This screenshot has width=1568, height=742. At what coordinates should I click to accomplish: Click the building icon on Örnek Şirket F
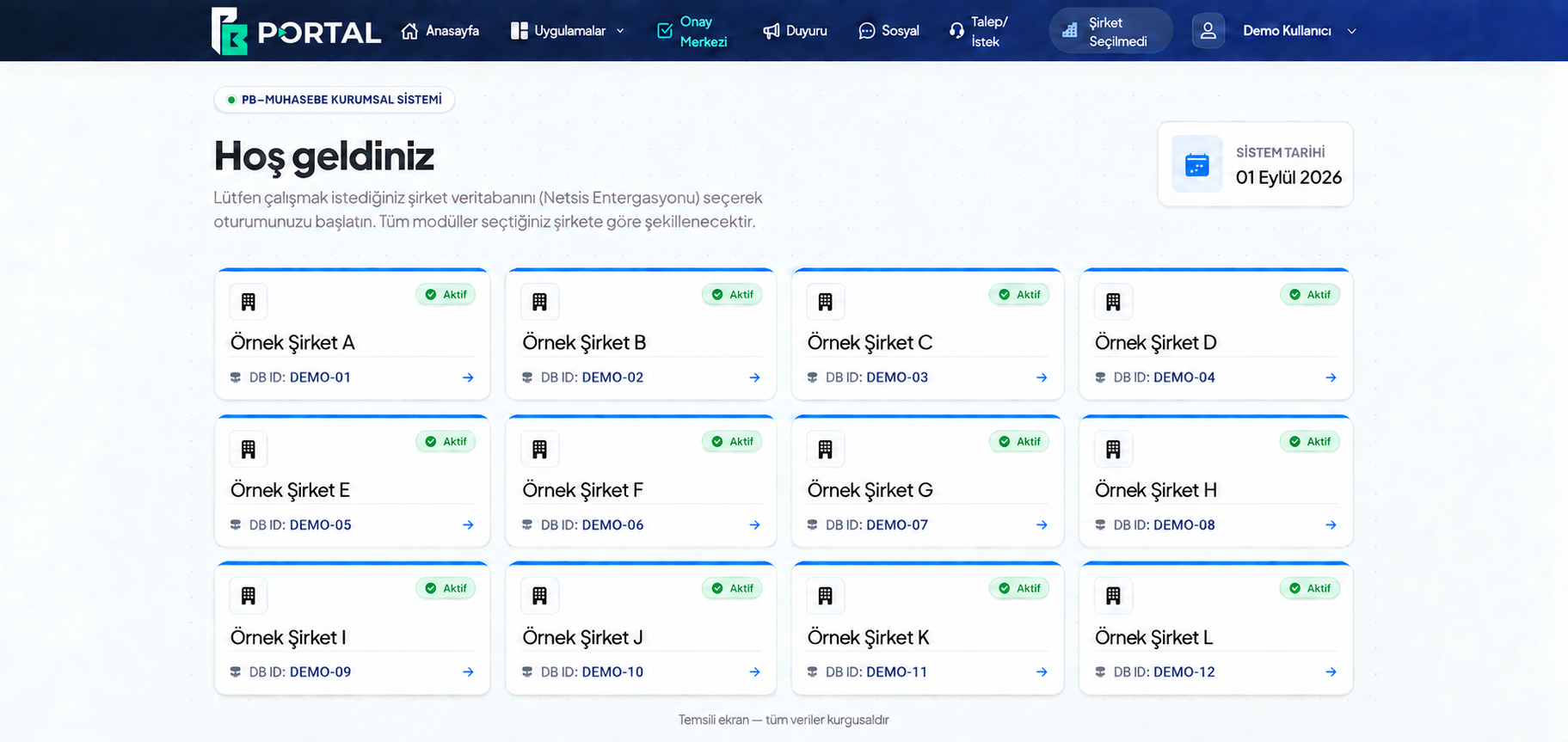pyautogui.click(x=540, y=449)
